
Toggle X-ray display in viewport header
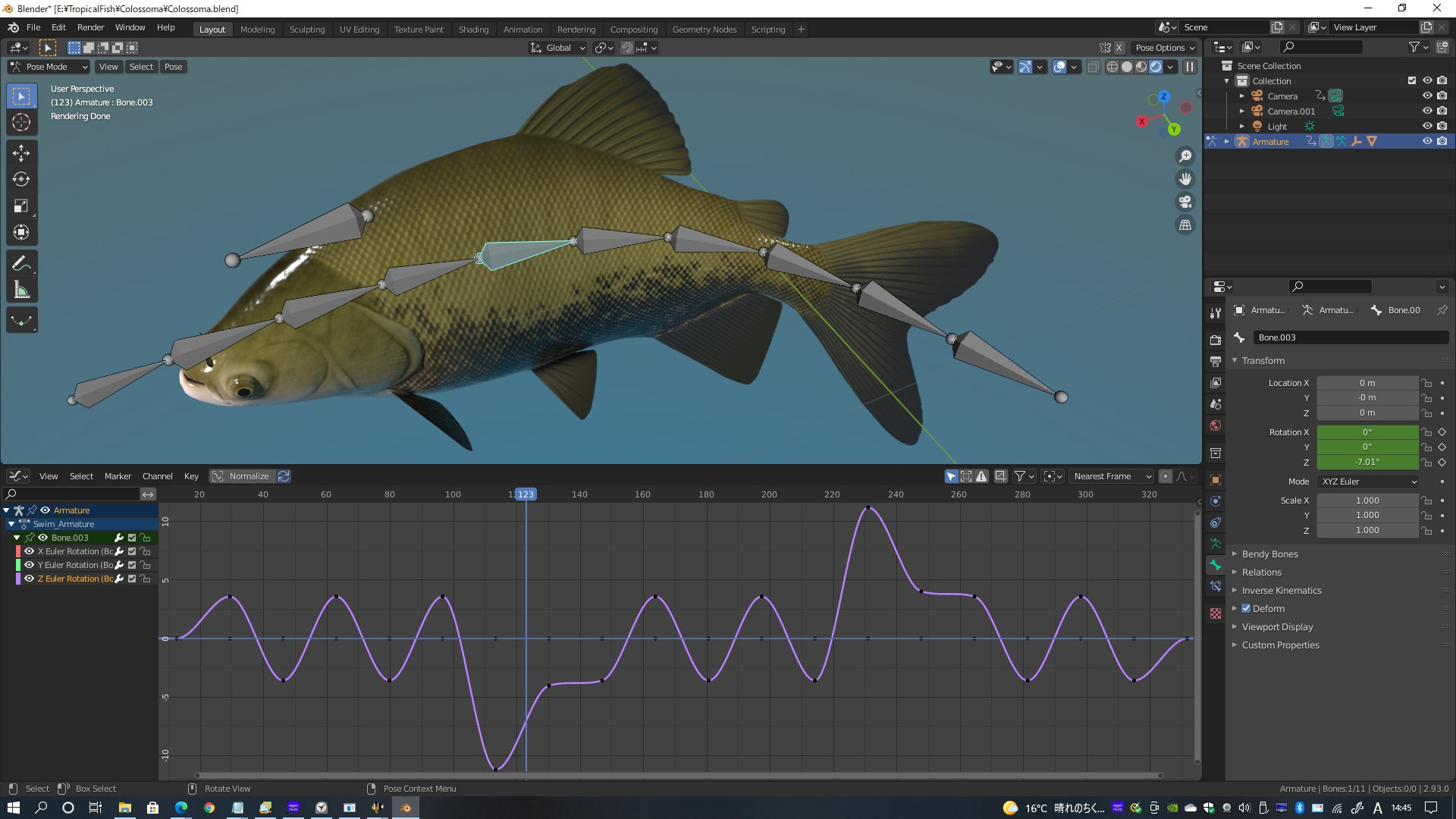(1093, 67)
